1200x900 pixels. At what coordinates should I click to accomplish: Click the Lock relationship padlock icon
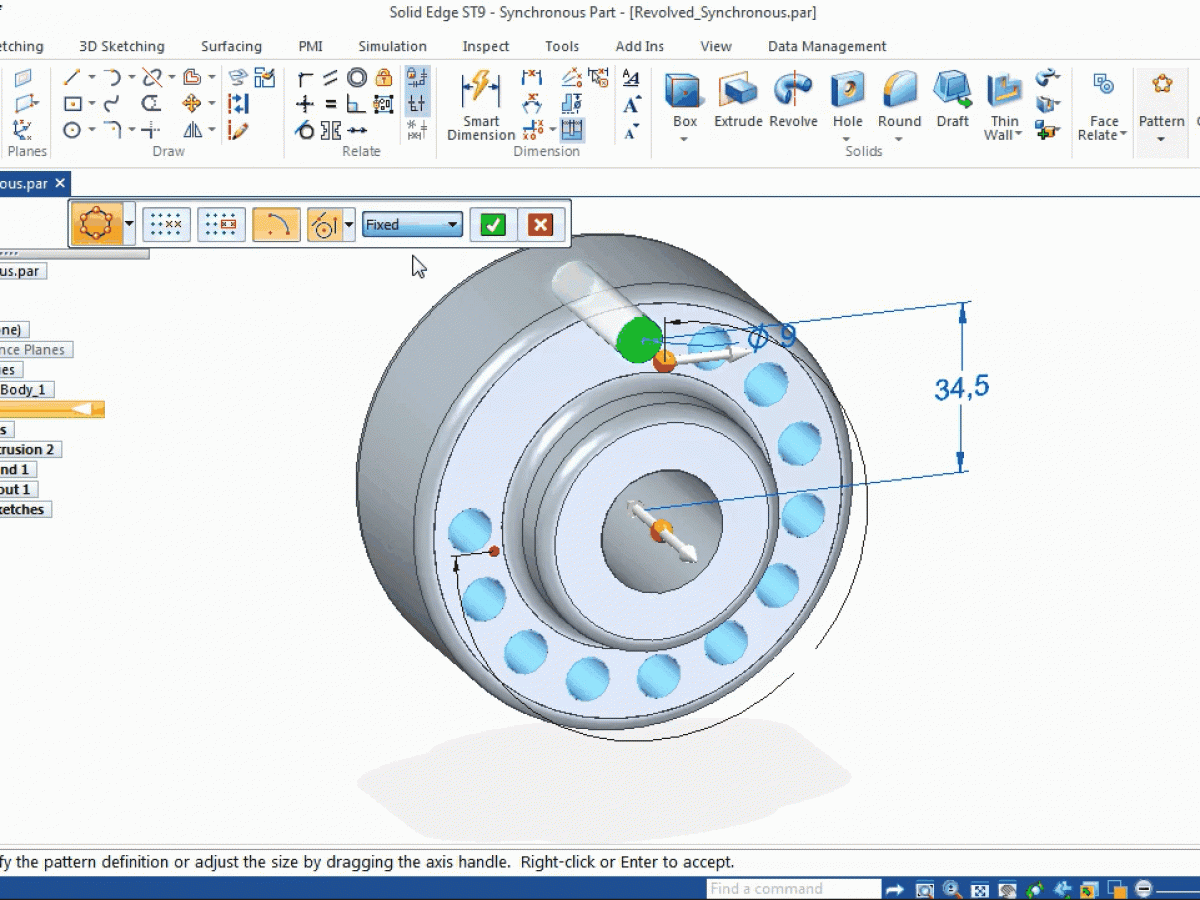point(383,78)
